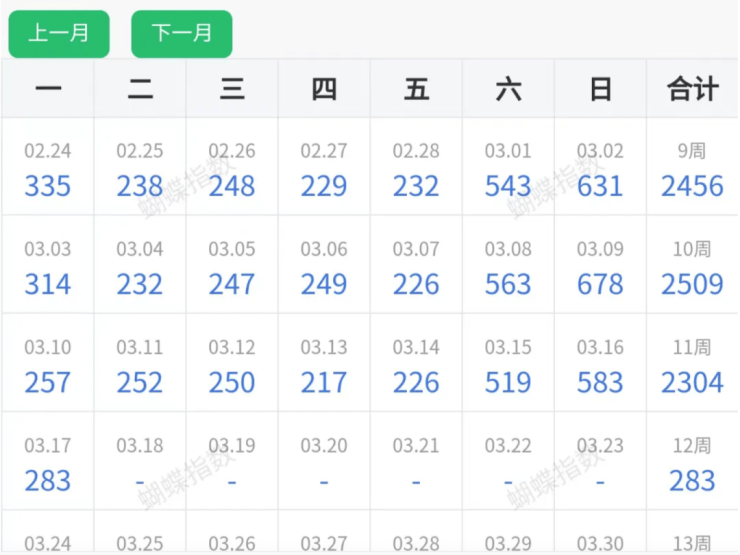Open the 03.02 Sunday cell showing 631

pyautogui.click(x=600, y=170)
